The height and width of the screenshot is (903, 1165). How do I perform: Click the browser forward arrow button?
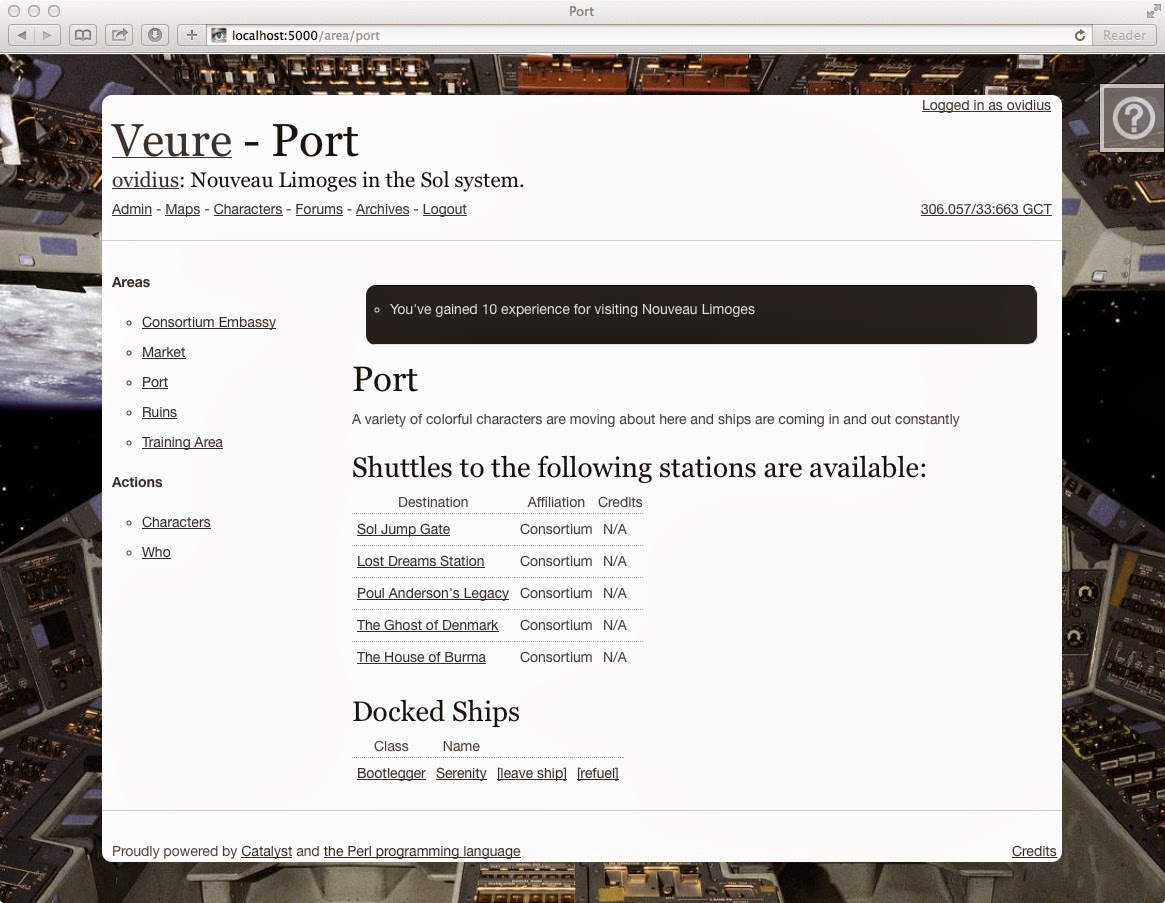point(47,35)
